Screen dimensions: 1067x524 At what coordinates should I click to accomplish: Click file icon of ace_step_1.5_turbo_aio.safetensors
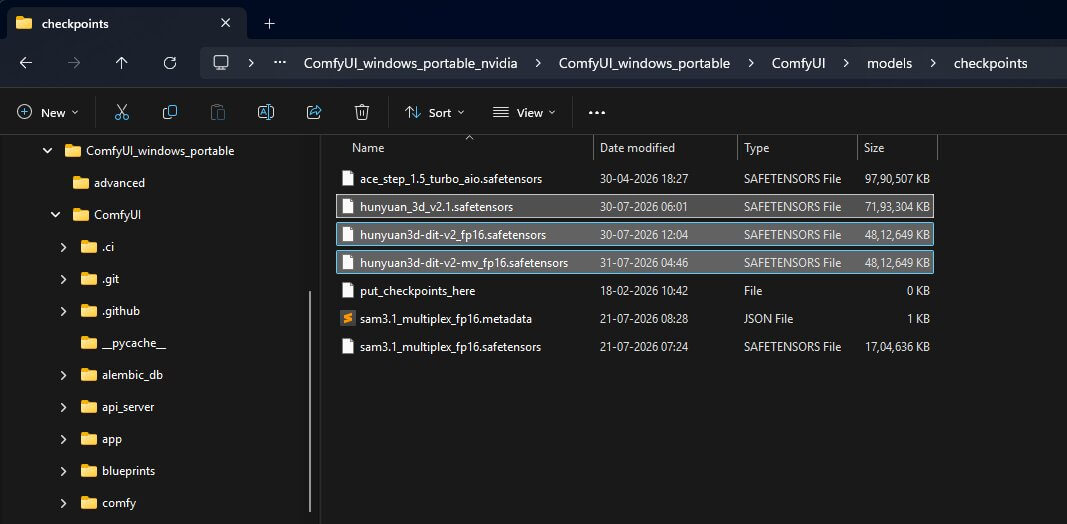(x=348, y=179)
